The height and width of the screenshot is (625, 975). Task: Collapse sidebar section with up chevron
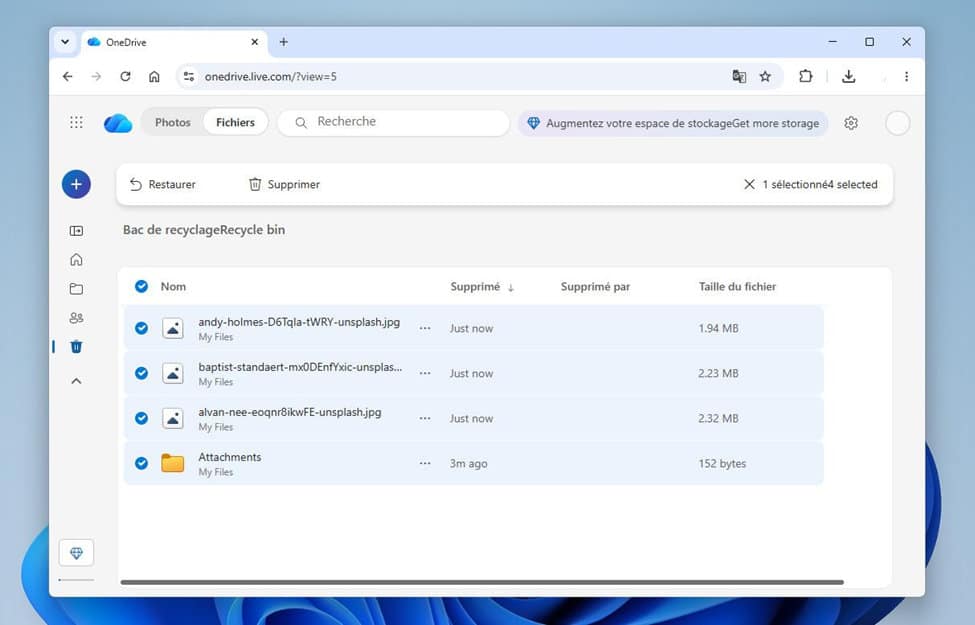(x=76, y=381)
